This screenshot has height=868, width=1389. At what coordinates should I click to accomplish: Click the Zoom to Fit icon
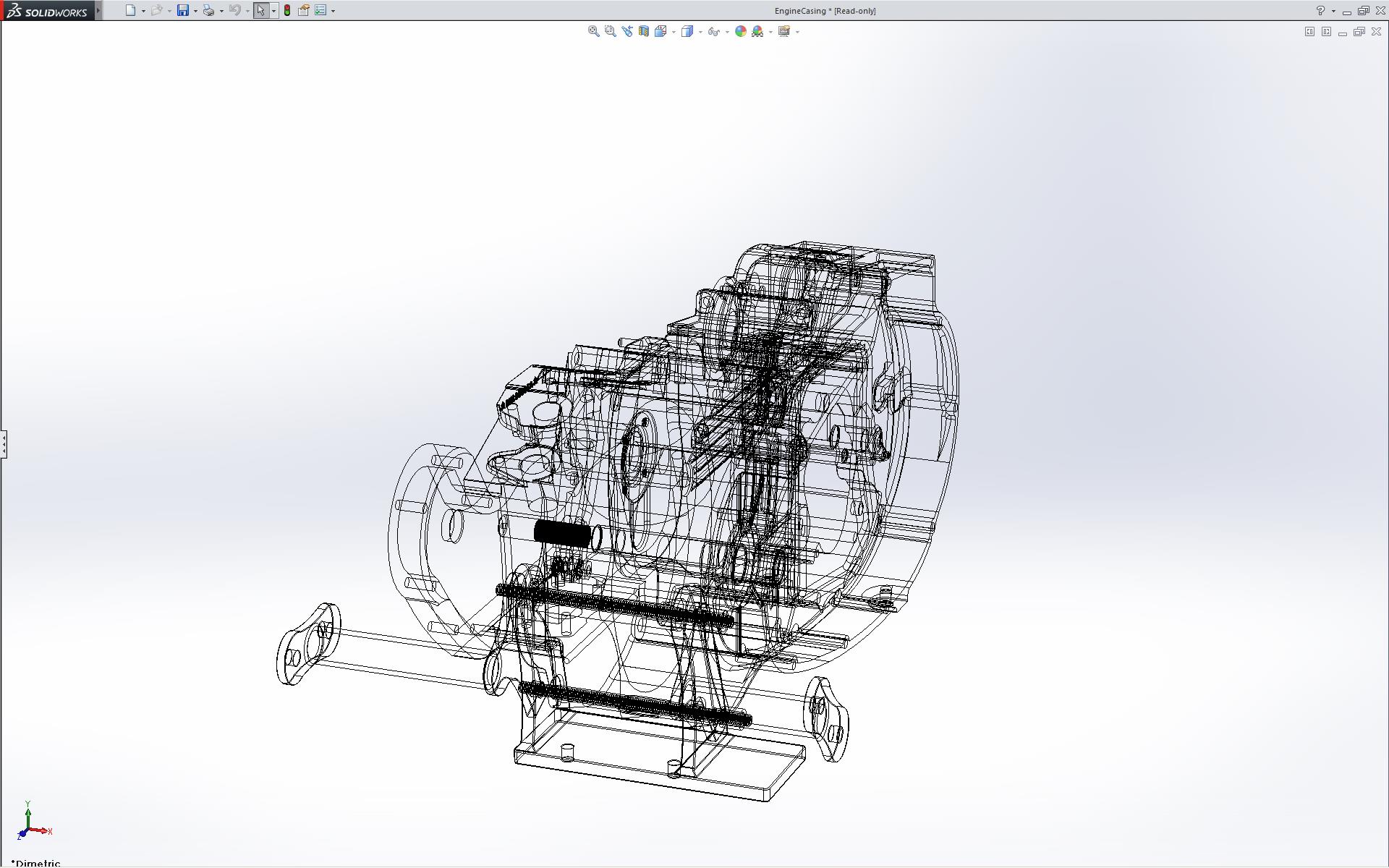pos(594,31)
